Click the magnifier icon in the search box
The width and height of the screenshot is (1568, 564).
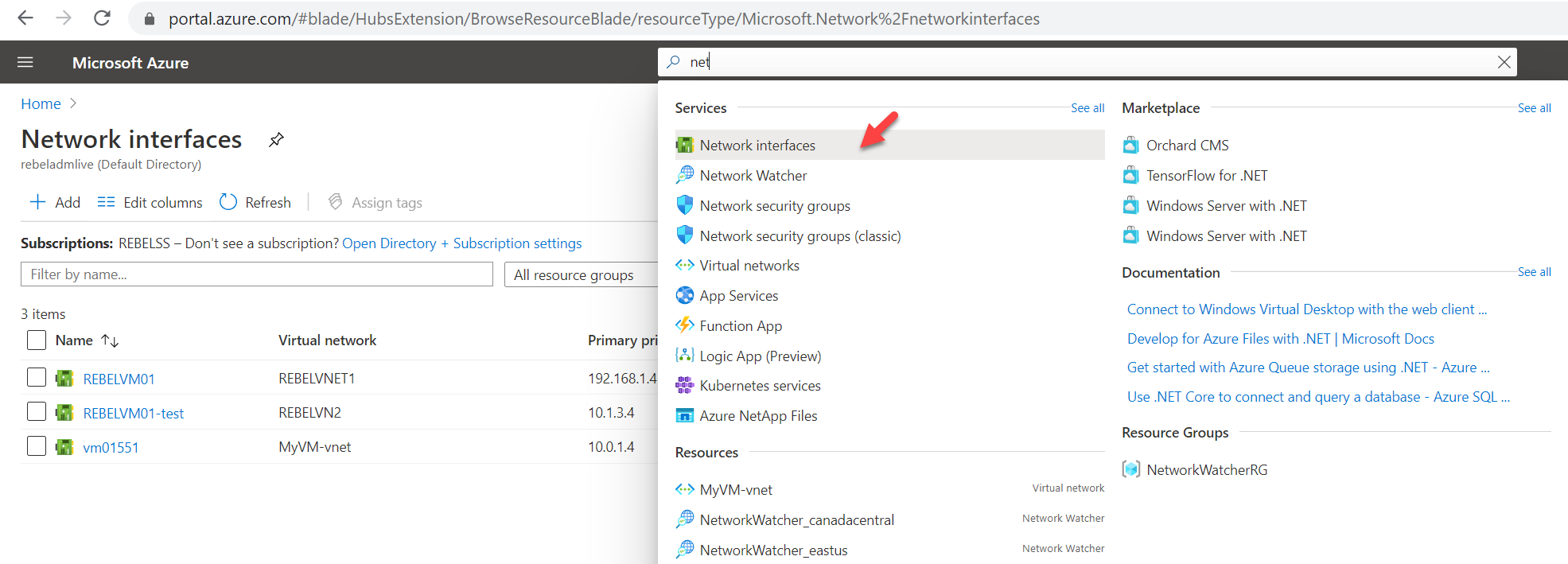coord(674,61)
